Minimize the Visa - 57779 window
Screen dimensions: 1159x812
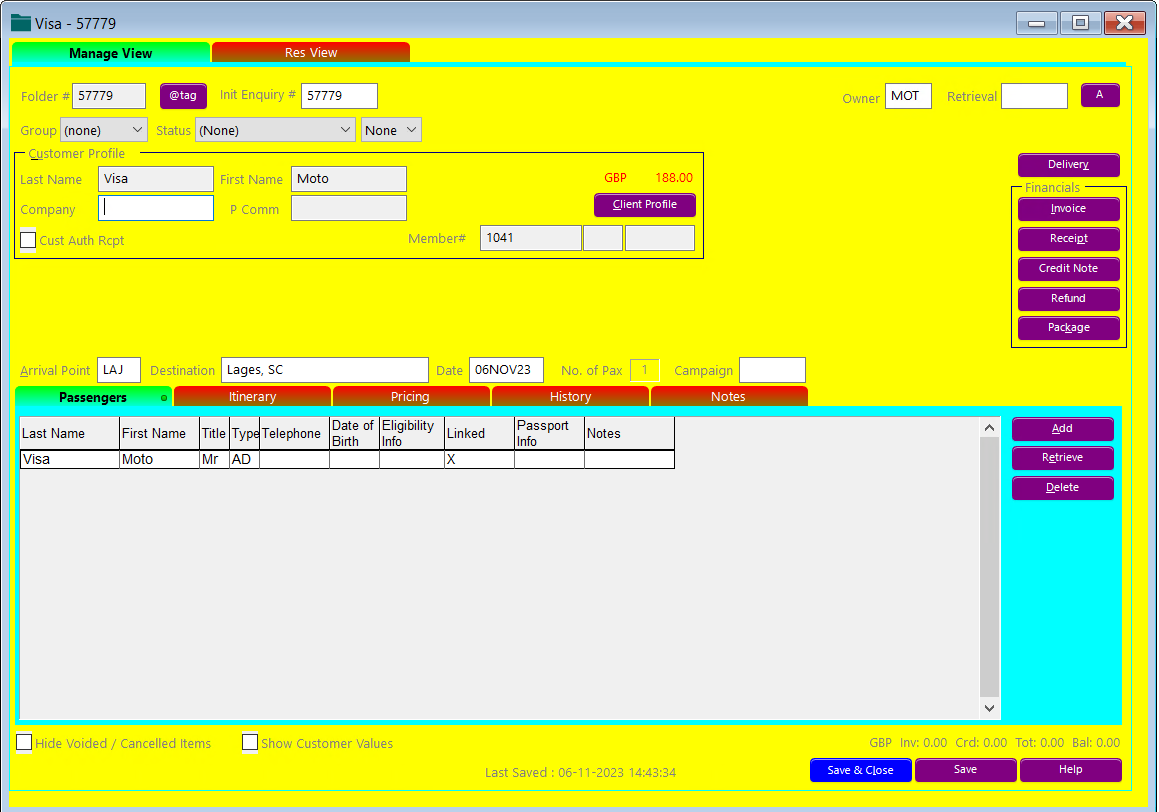pyautogui.click(x=1036, y=24)
